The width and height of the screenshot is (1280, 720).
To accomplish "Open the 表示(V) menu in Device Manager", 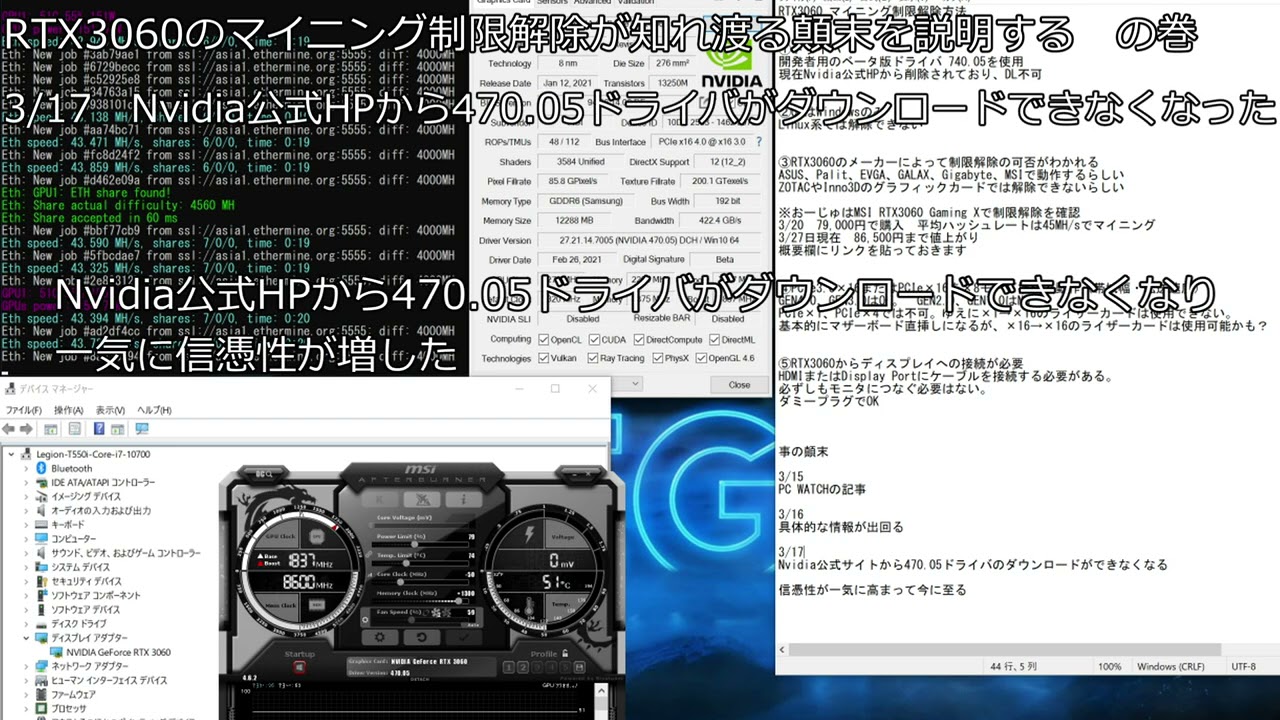I will (x=110, y=410).
